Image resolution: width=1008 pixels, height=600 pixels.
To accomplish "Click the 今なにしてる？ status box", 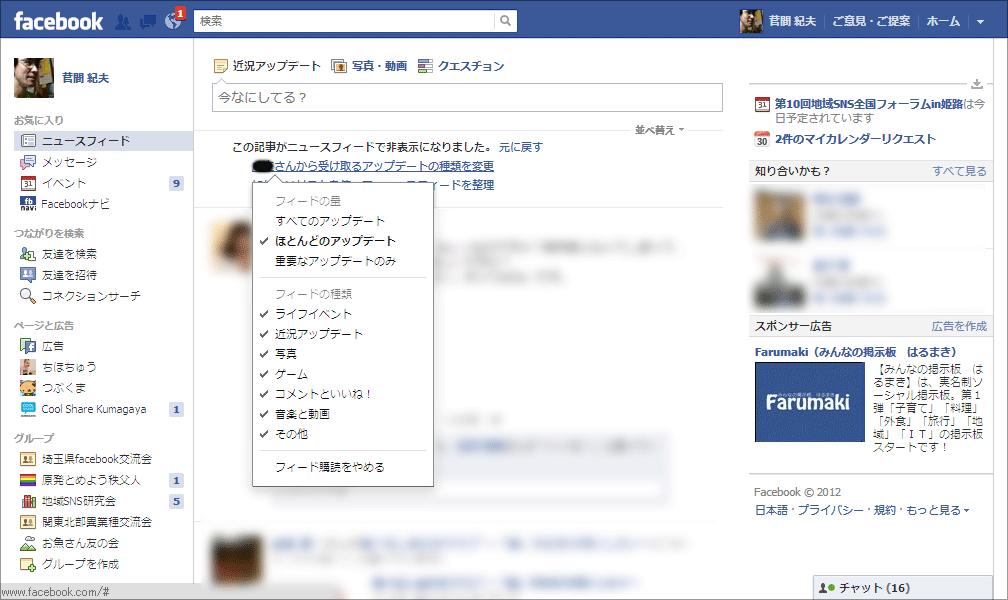I will coord(467,98).
